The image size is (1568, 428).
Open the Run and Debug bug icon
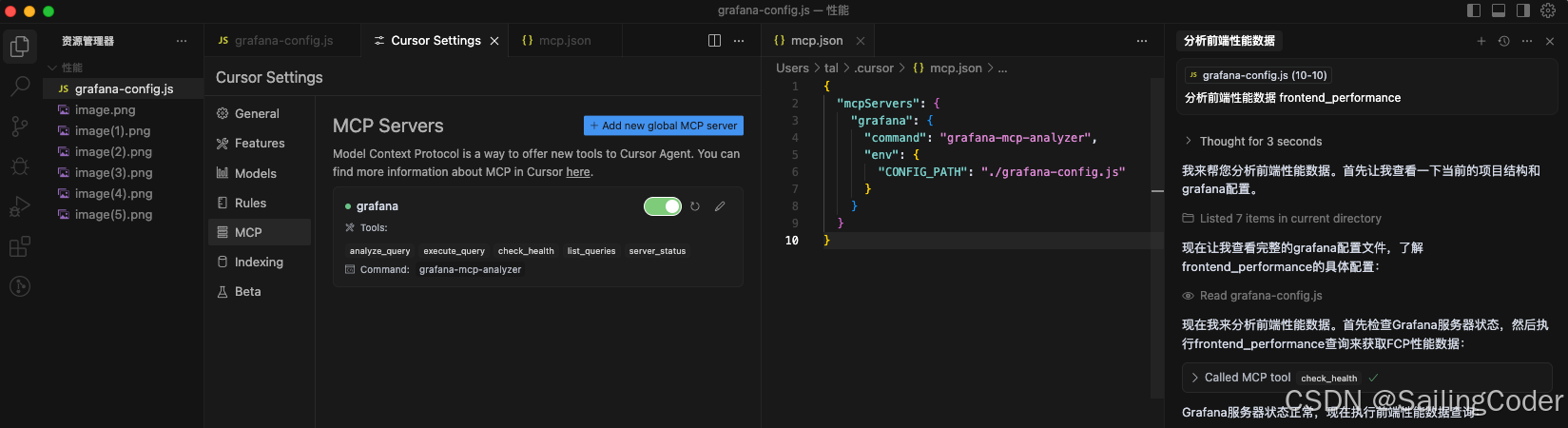coord(19,166)
